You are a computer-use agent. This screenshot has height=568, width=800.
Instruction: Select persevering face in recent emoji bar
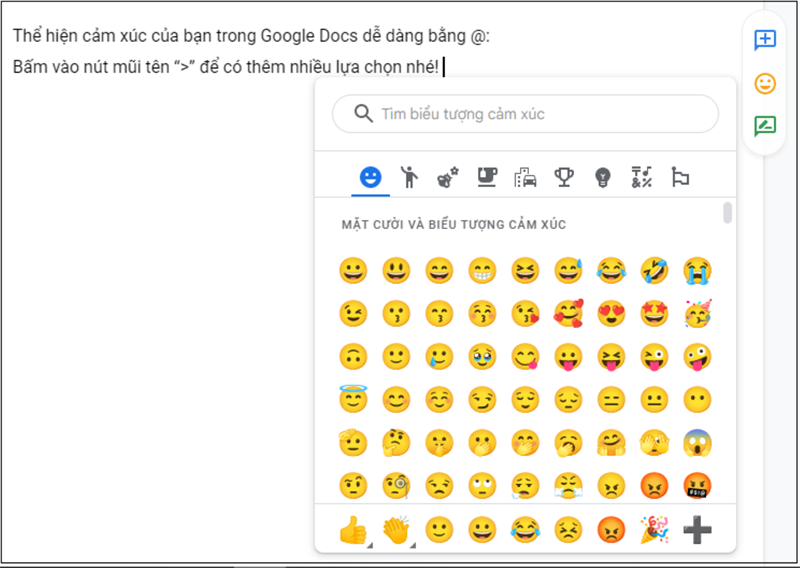tap(568, 530)
